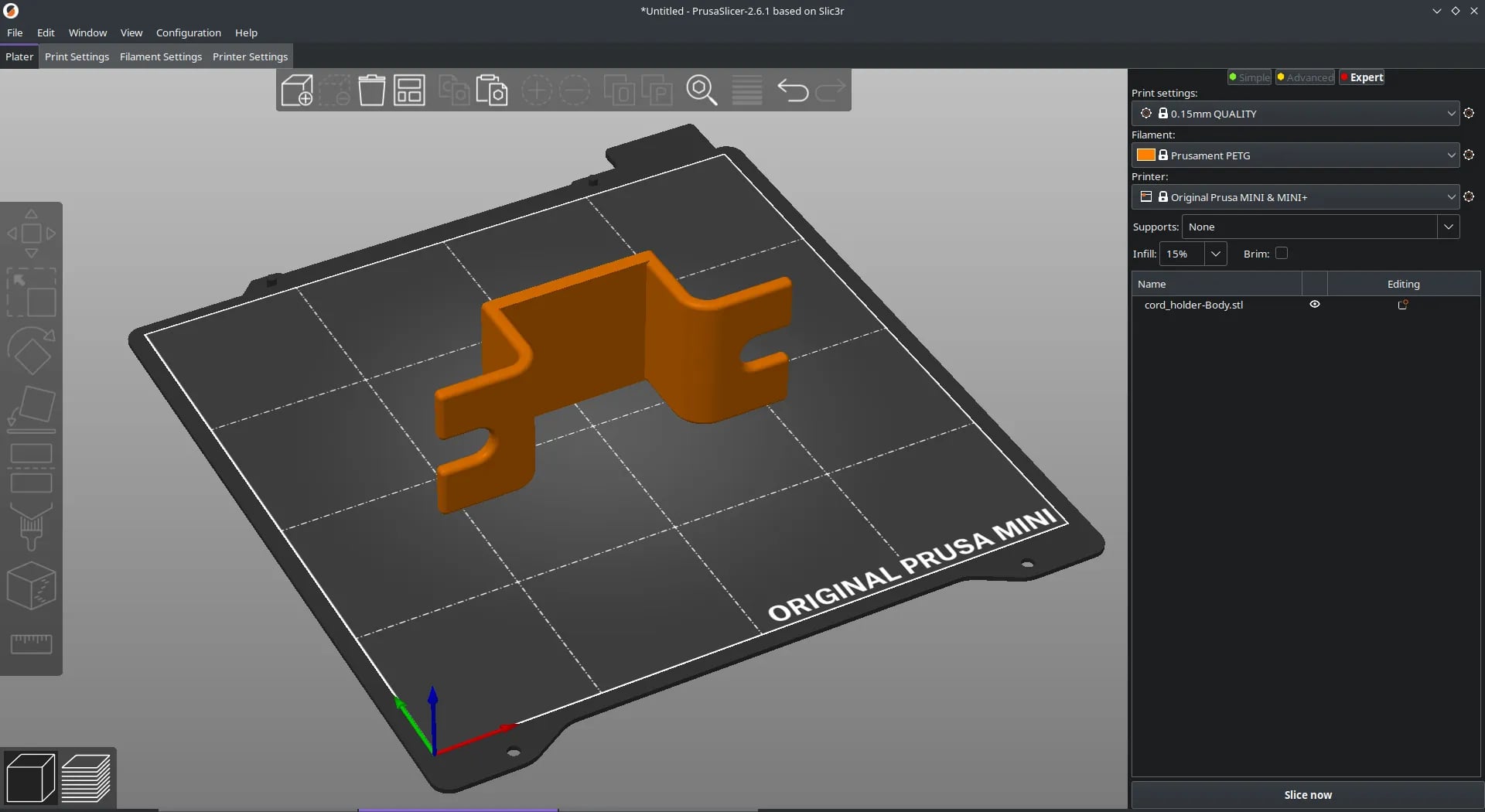This screenshot has height=812, width=1485.
Task: Open printer preset edit gear icon
Action: tap(1469, 196)
